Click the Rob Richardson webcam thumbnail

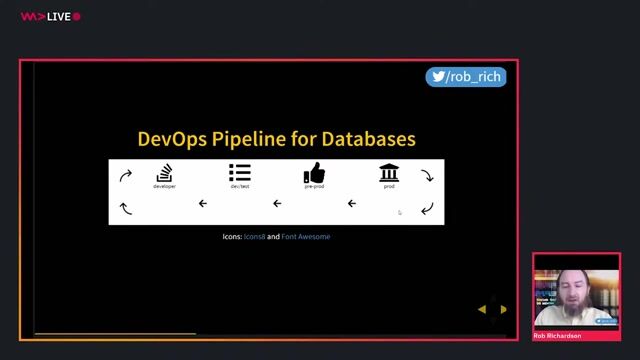point(576,297)
